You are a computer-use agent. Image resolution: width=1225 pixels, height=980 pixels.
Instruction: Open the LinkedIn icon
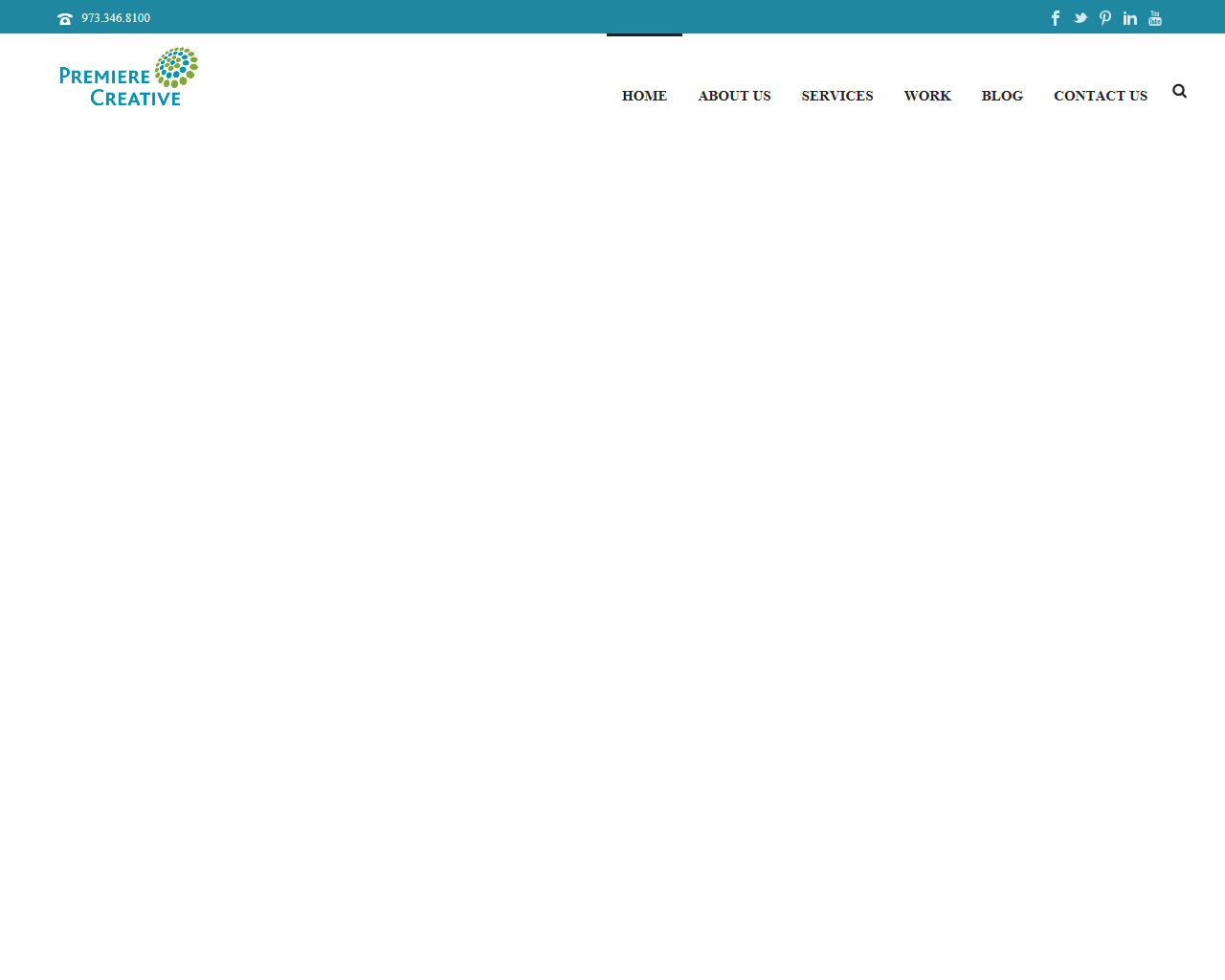(x=1130, y=18)
